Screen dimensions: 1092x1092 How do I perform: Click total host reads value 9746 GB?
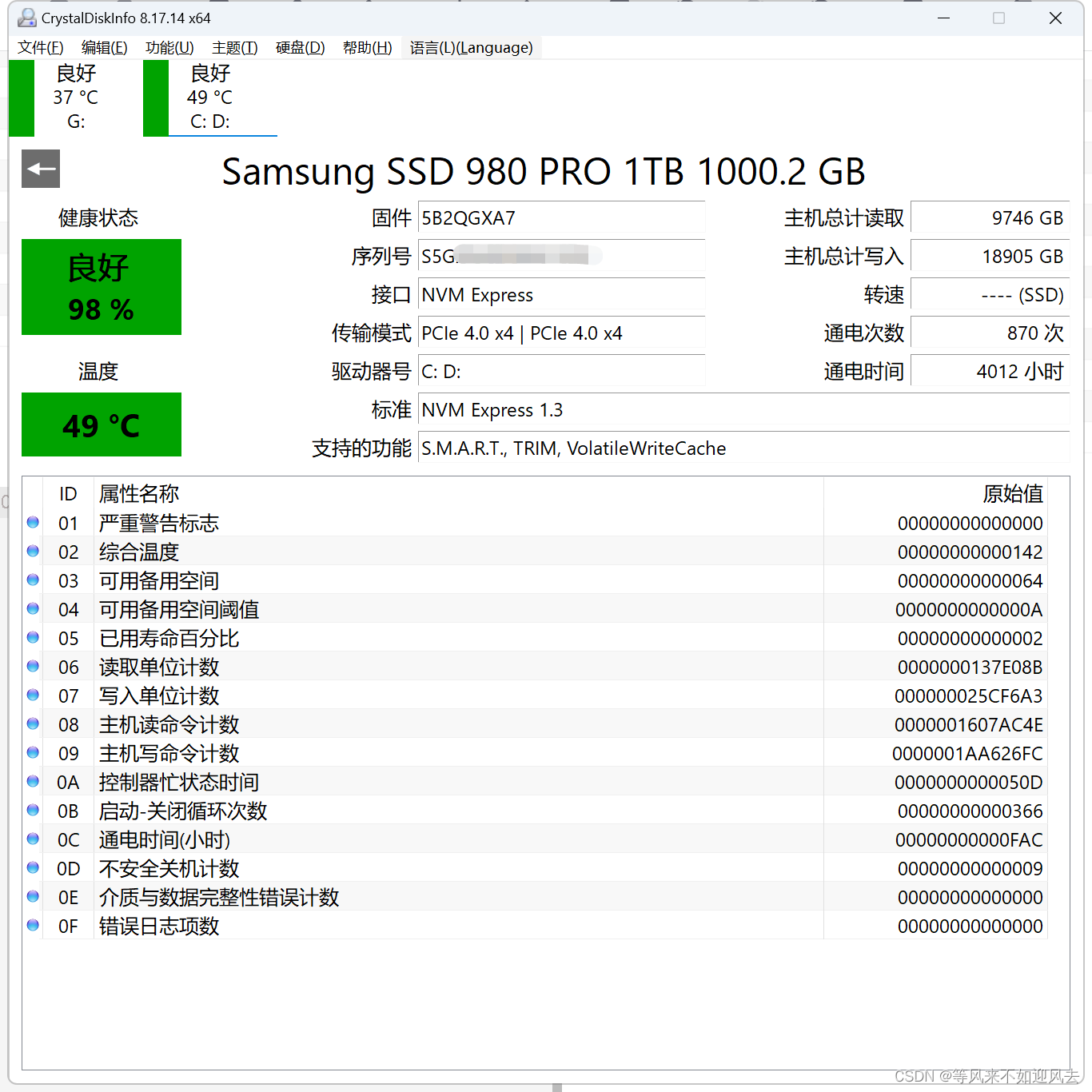[x=990, y=217]
